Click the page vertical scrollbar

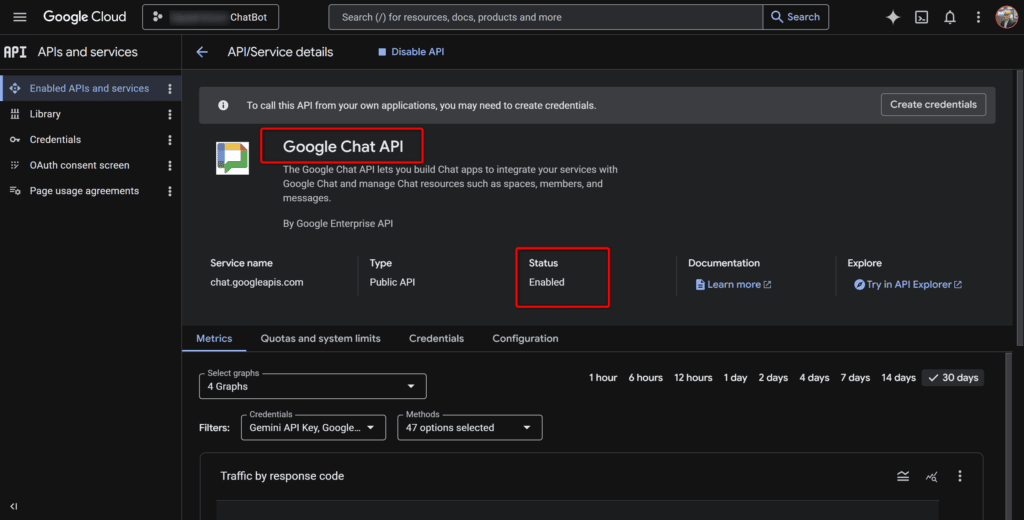(1019, 208)
